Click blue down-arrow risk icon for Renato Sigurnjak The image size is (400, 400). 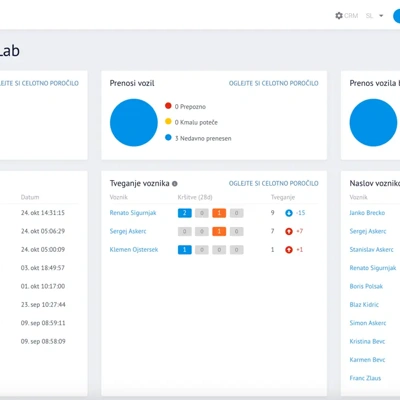click(289, 213)
